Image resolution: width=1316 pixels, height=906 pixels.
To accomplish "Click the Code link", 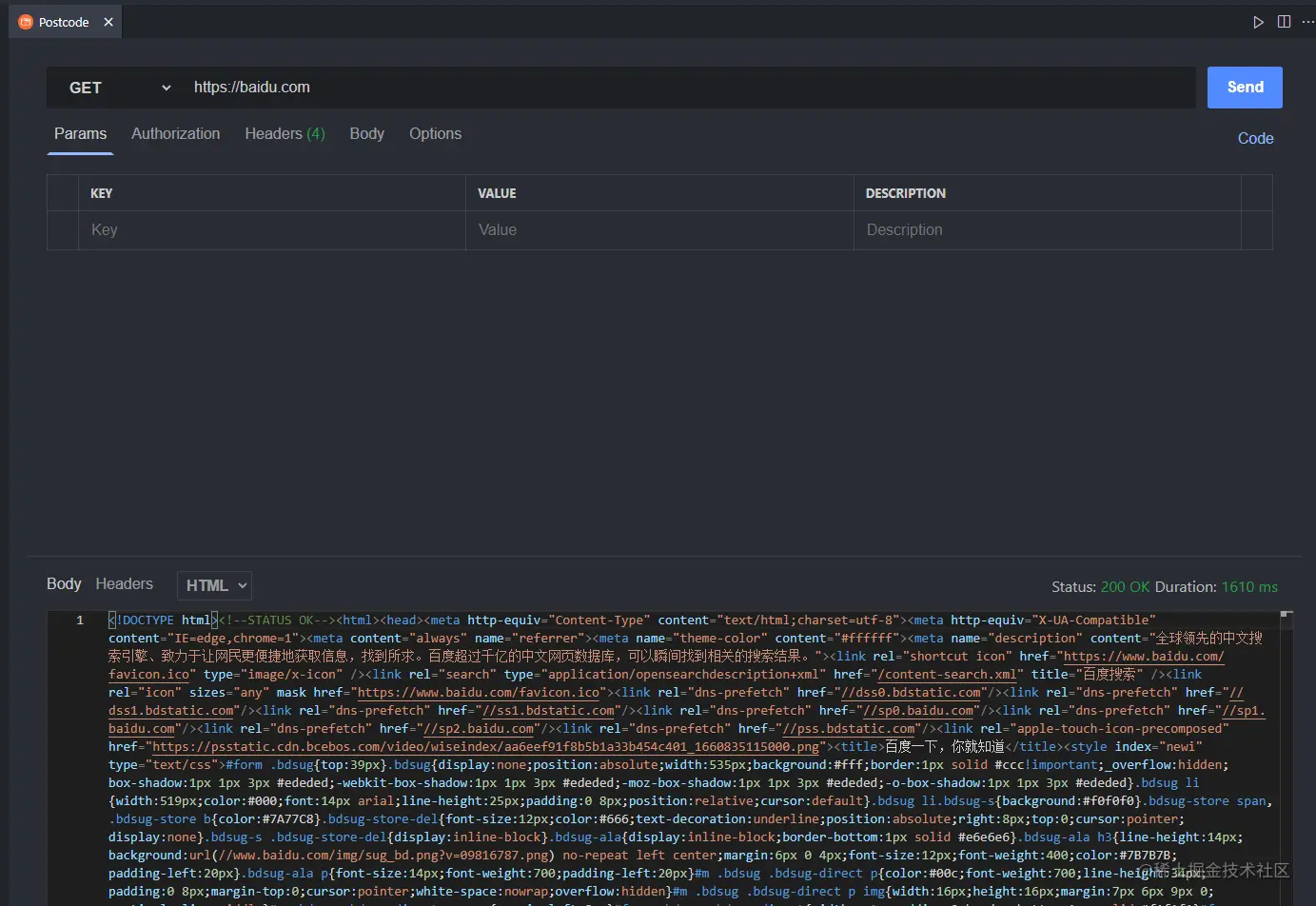I will click(x=1255, y=139).
